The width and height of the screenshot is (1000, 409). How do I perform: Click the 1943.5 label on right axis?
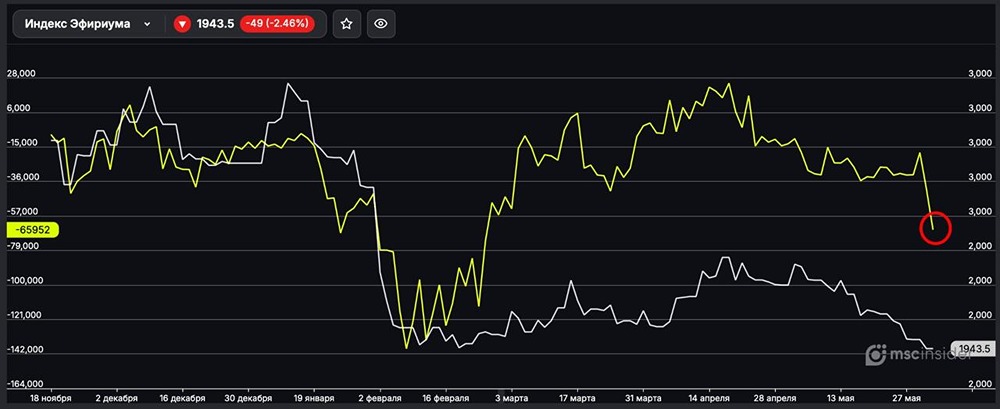[973, 348]
